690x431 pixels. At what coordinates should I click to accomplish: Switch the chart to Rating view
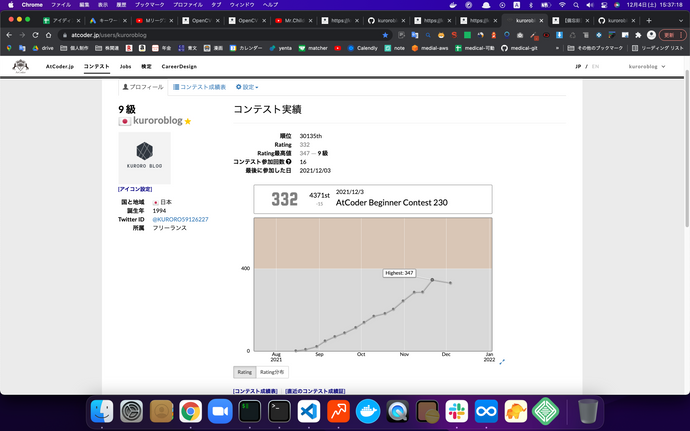pos(245,372)
